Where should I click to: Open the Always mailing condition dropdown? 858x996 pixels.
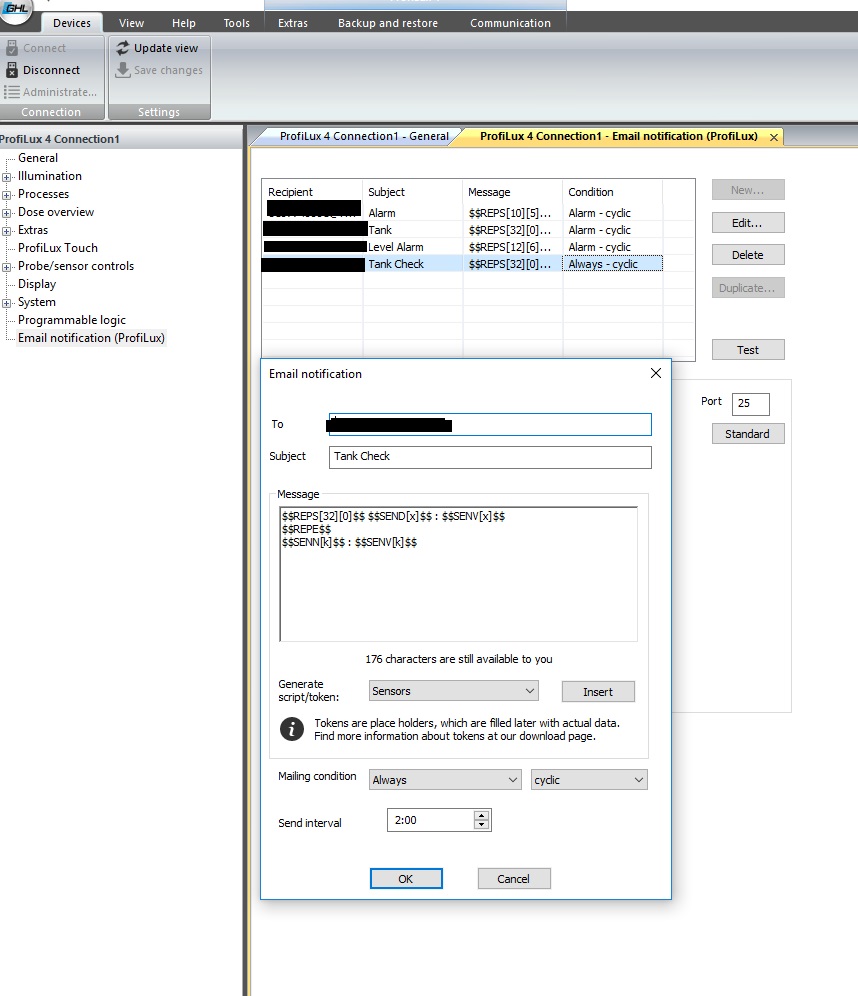tap(445, 779)
